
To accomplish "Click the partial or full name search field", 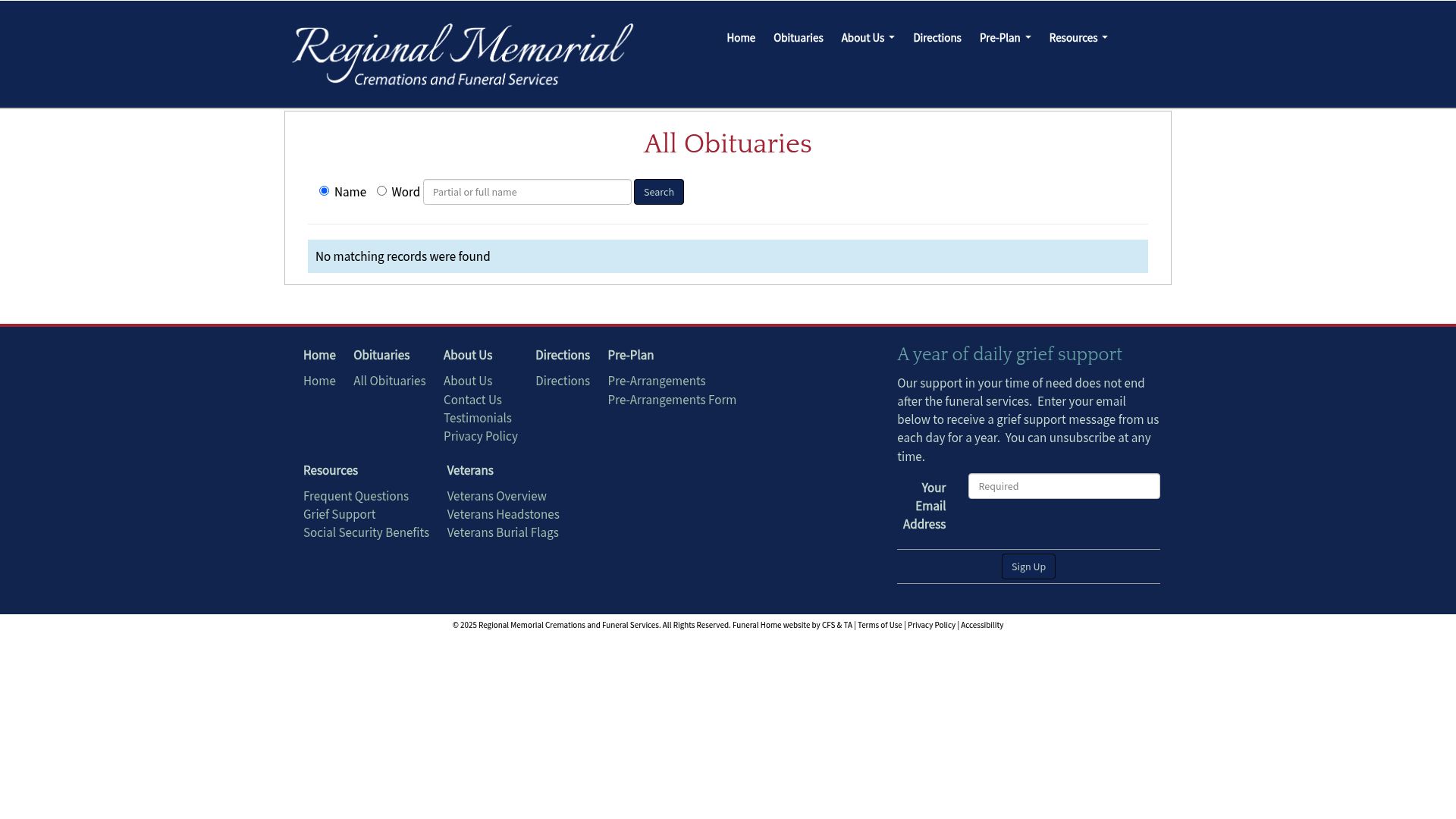I will point(526,192).
